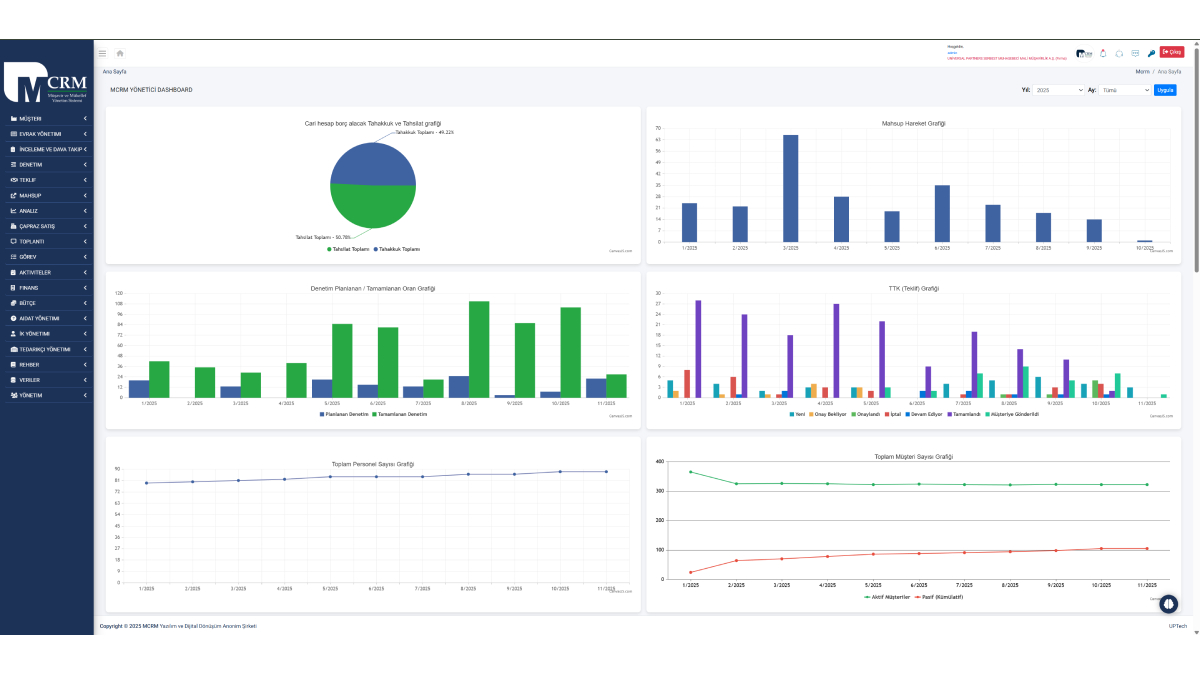Open FİNANS menu in sidebar
The image size is (1200, 675).
pos(48,287)
